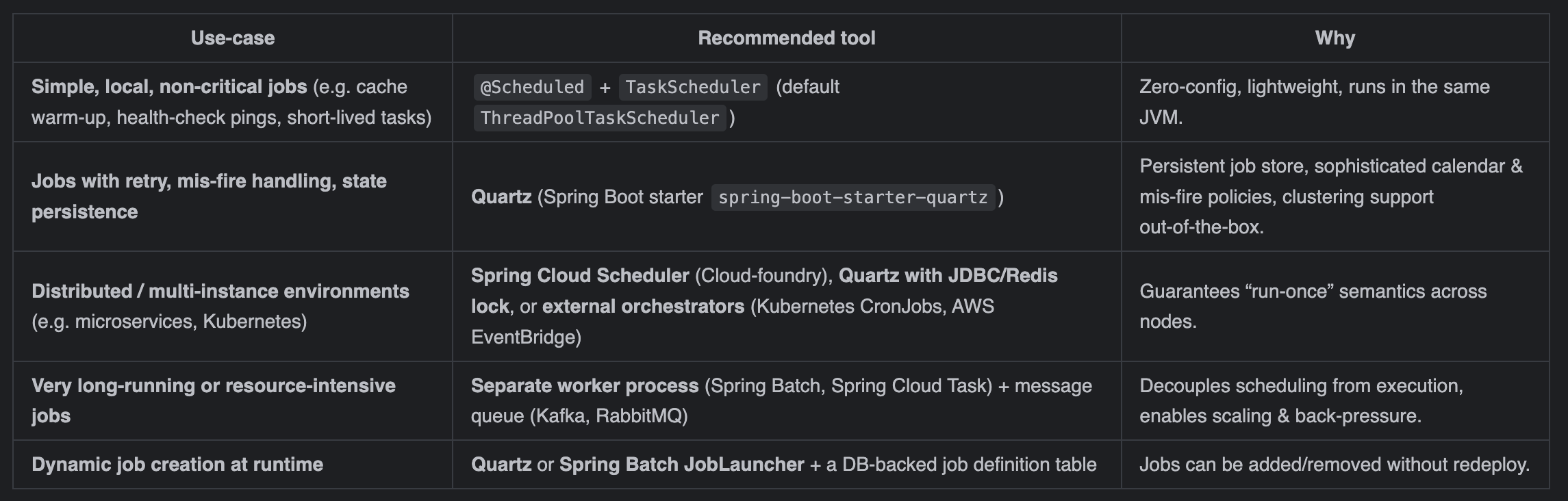The width and height of the screenshot is (1568, 501).
Task: Click 'Dynamic job creation at runtime' text
Action: click(177, 465)
